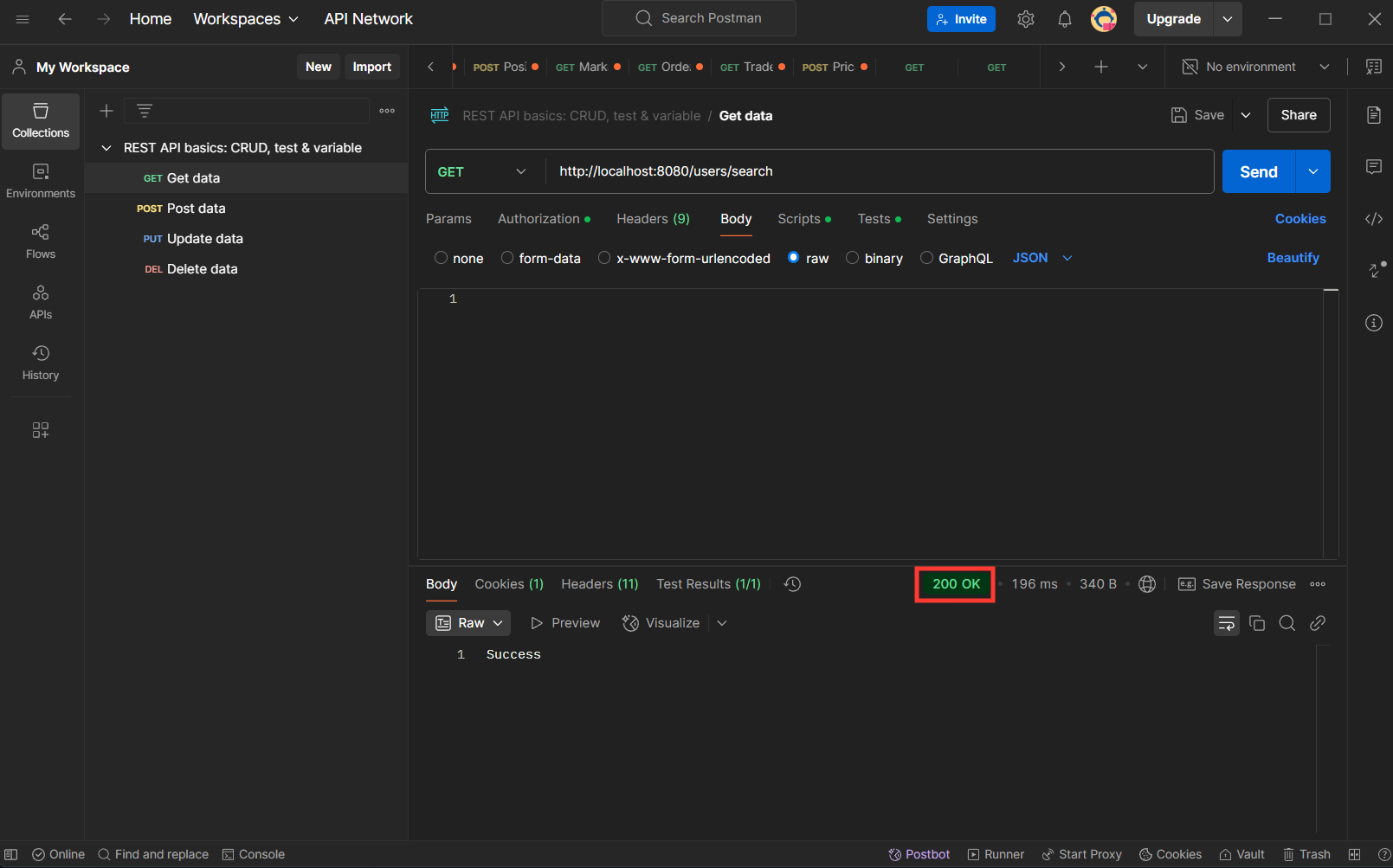Open the hamburger menu
Screen dimensions: 1393x868
[23, 19]
